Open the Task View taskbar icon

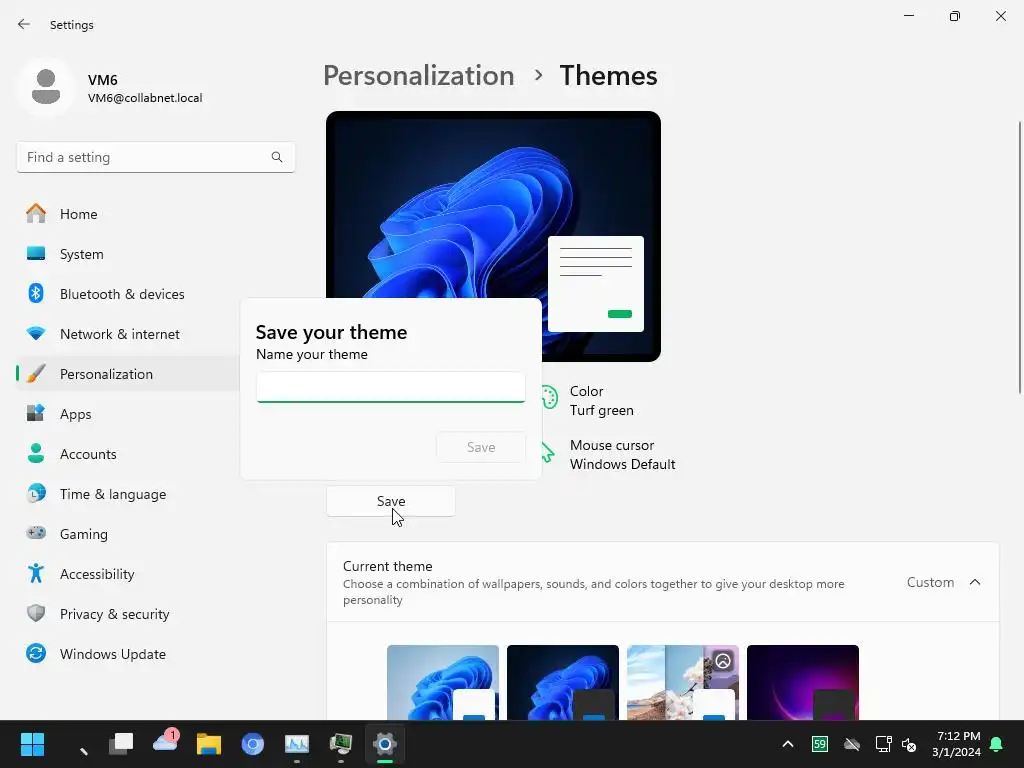(x=121, y=744)
